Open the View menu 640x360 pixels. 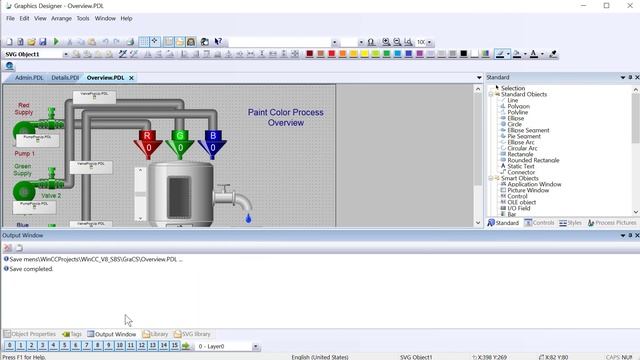pyautogui.click(x=40, y=18)
